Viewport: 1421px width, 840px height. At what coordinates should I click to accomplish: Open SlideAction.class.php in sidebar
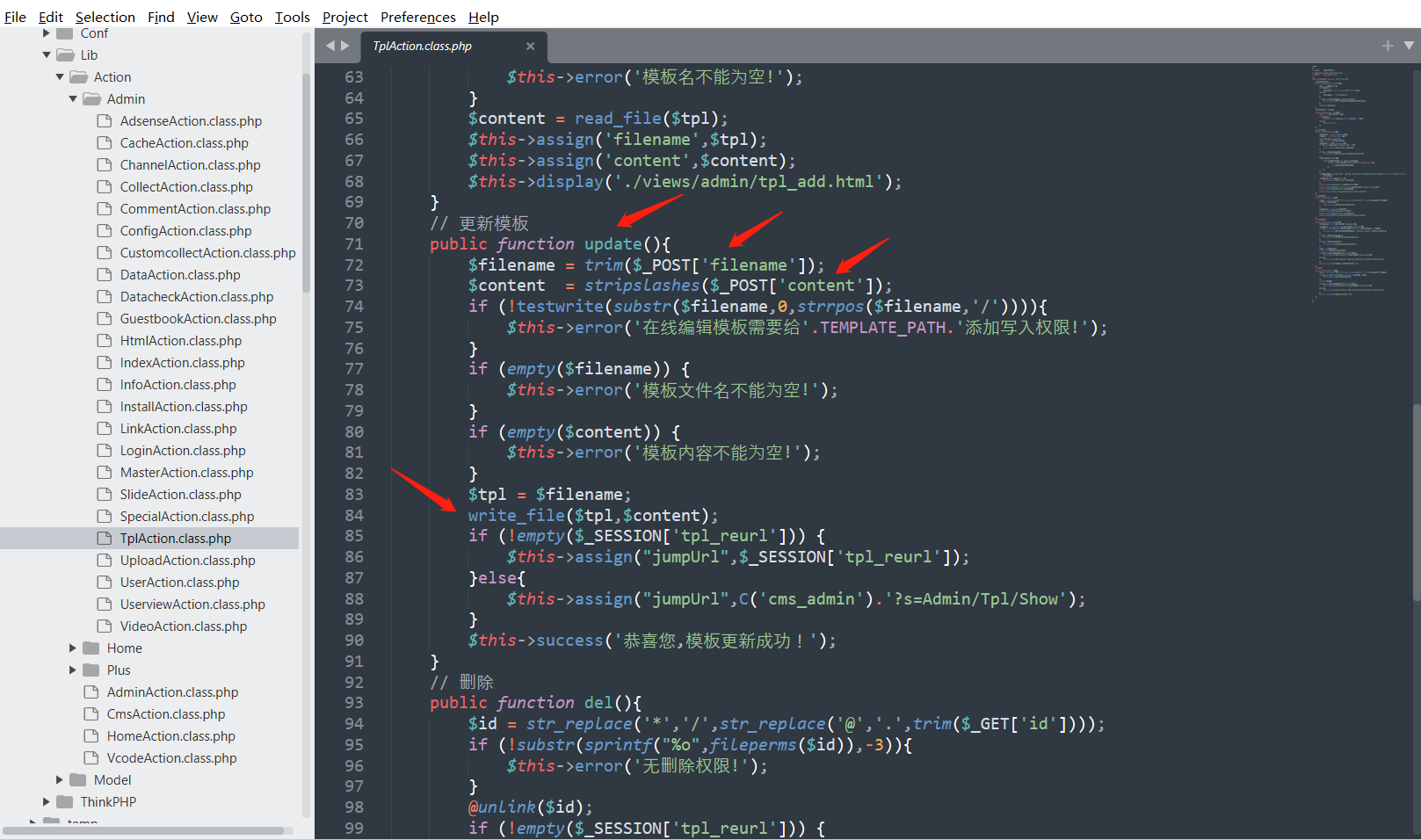180,495
